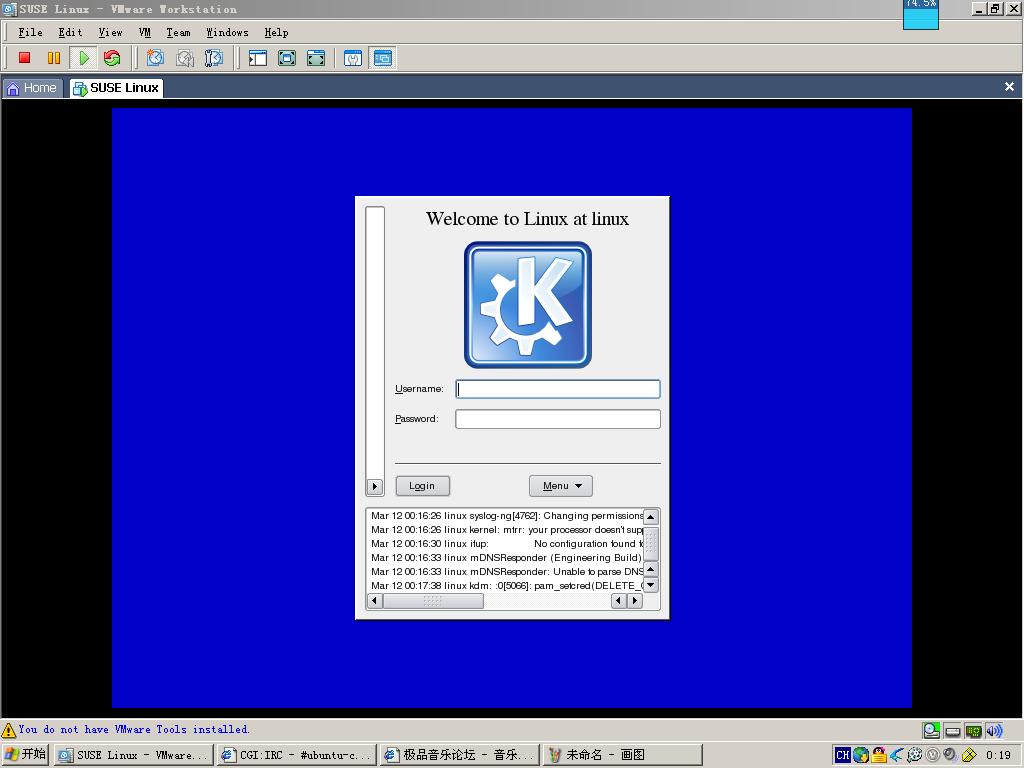The image size is (1024, 768).
Task: Click log line about kernel mtrr processor
Action: [x=507, y=530]
